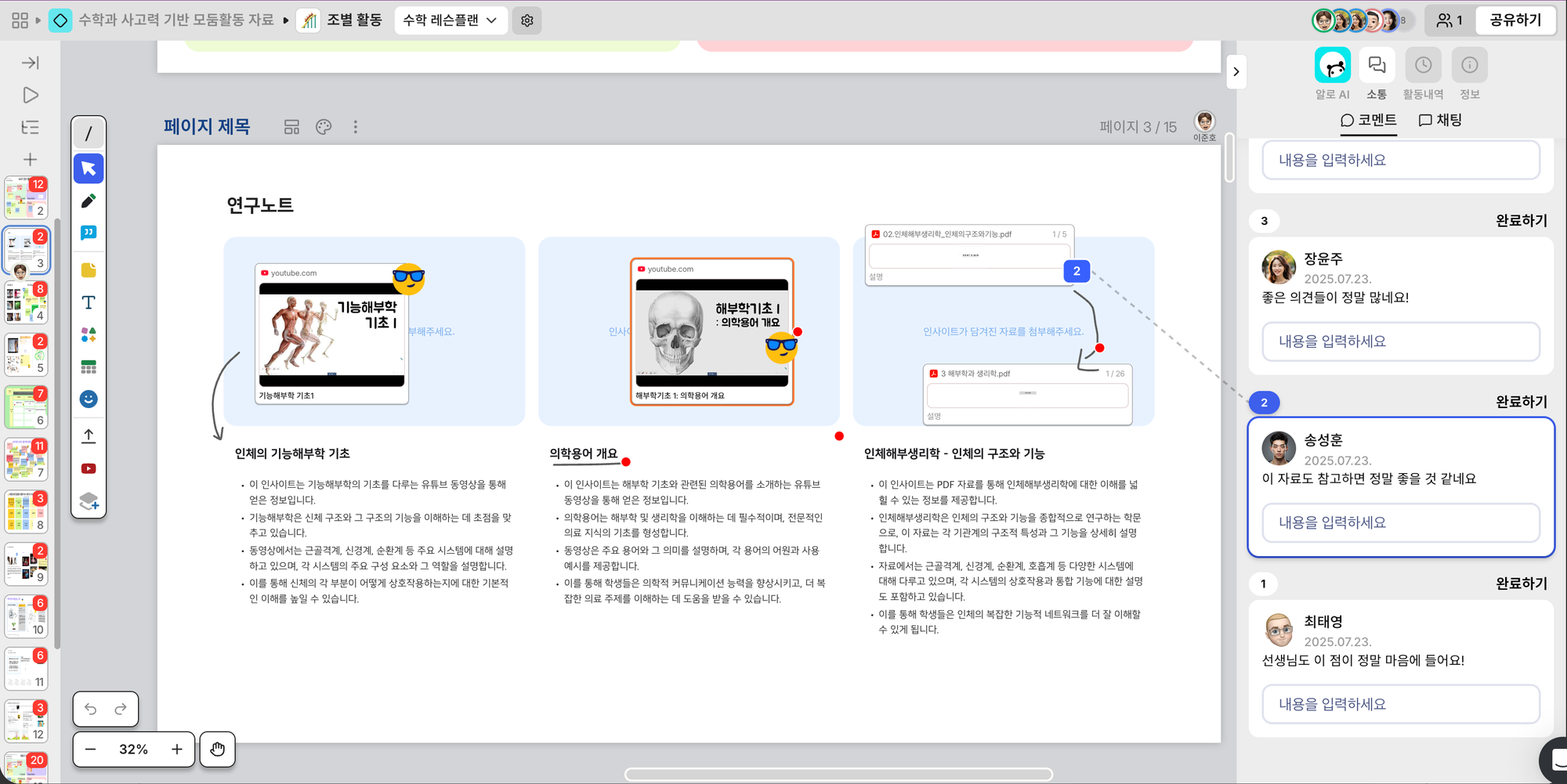The image size is (1567, 784).
Task: Open the page theme palette icon
Action: (324, 127)
